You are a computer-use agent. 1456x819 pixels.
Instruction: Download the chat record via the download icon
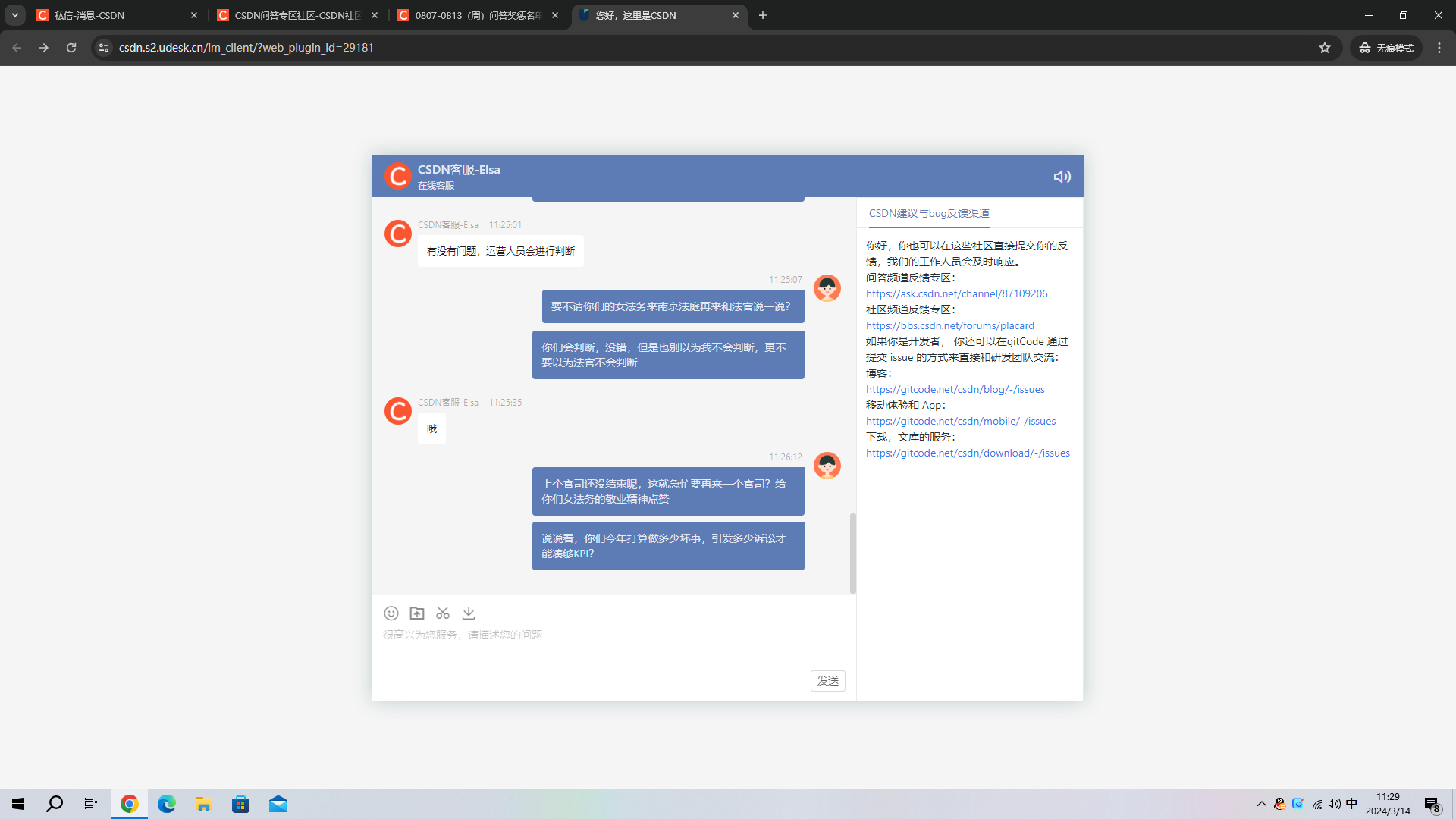(x=469, y=613)
